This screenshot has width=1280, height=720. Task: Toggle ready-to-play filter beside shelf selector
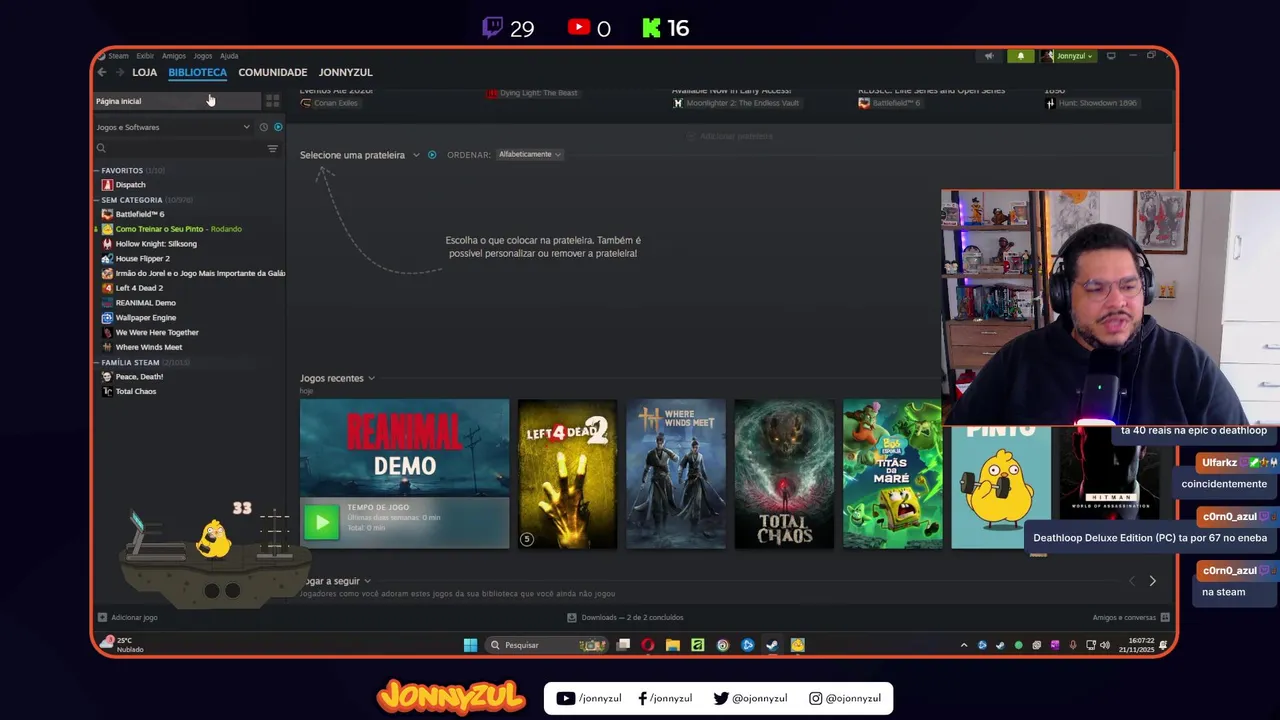click(432, 155)
